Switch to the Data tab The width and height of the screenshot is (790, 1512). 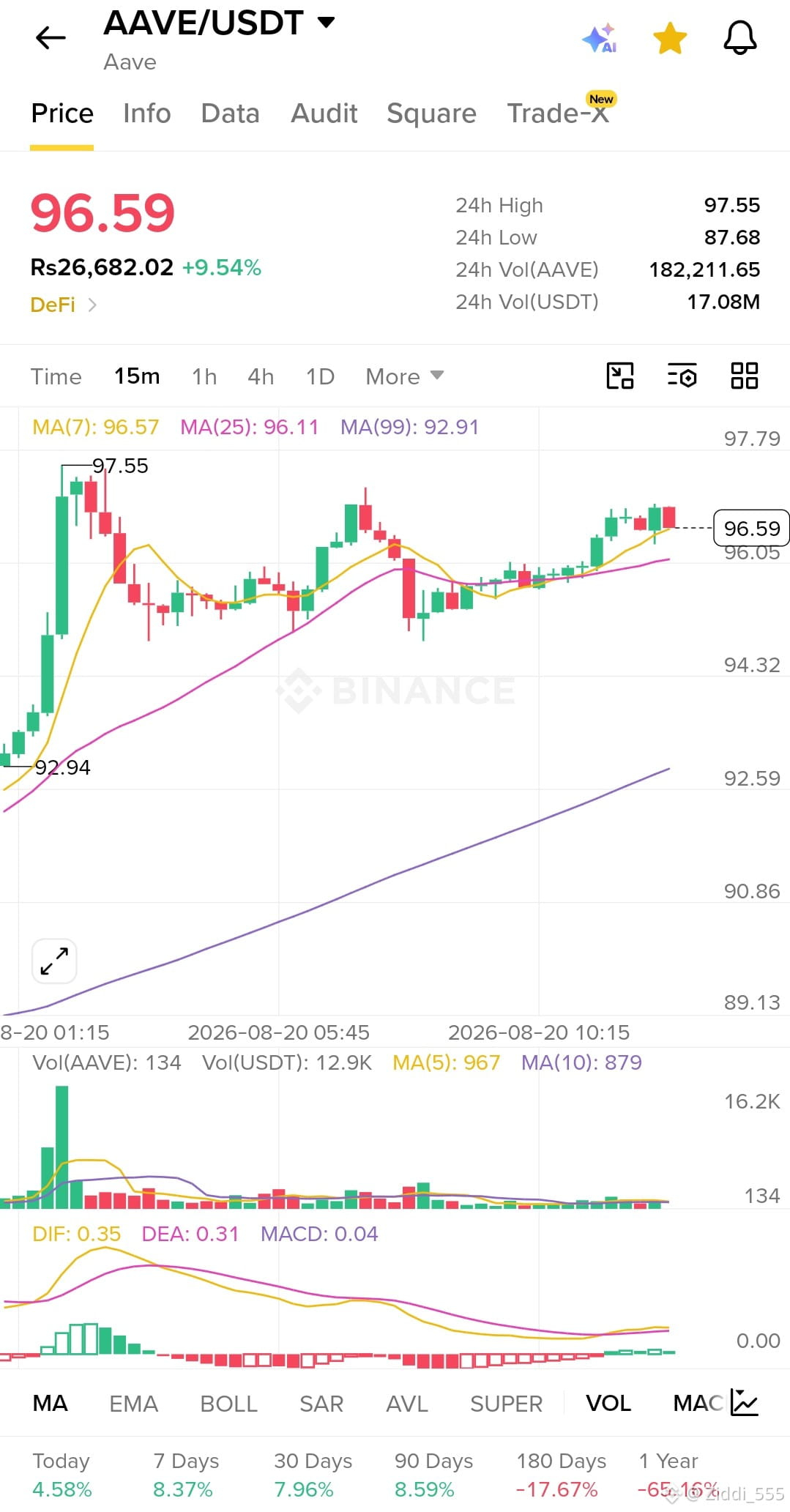pos(231,113)
